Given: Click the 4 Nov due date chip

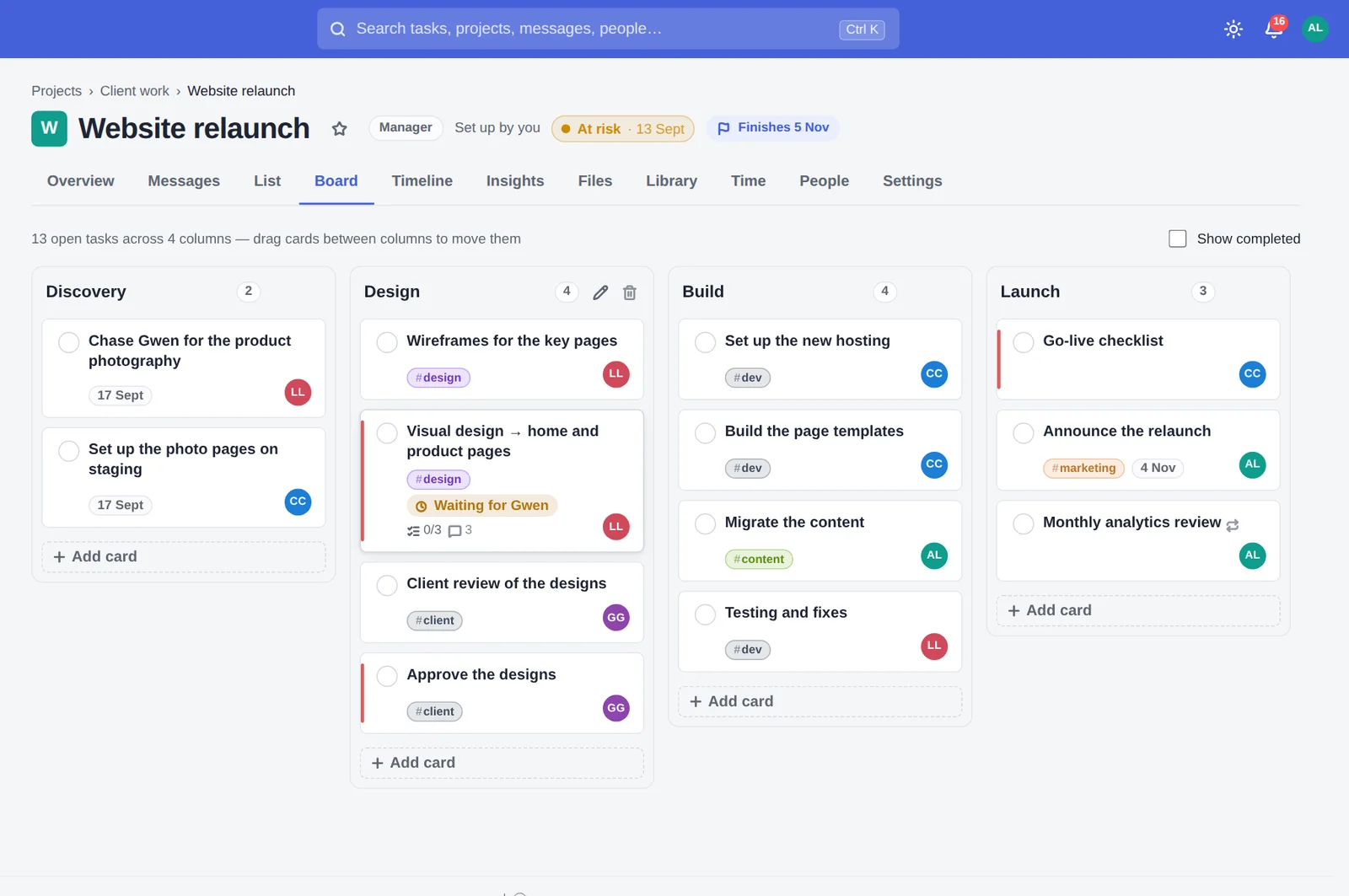Looking at the screenshot, I should 1158,468.
